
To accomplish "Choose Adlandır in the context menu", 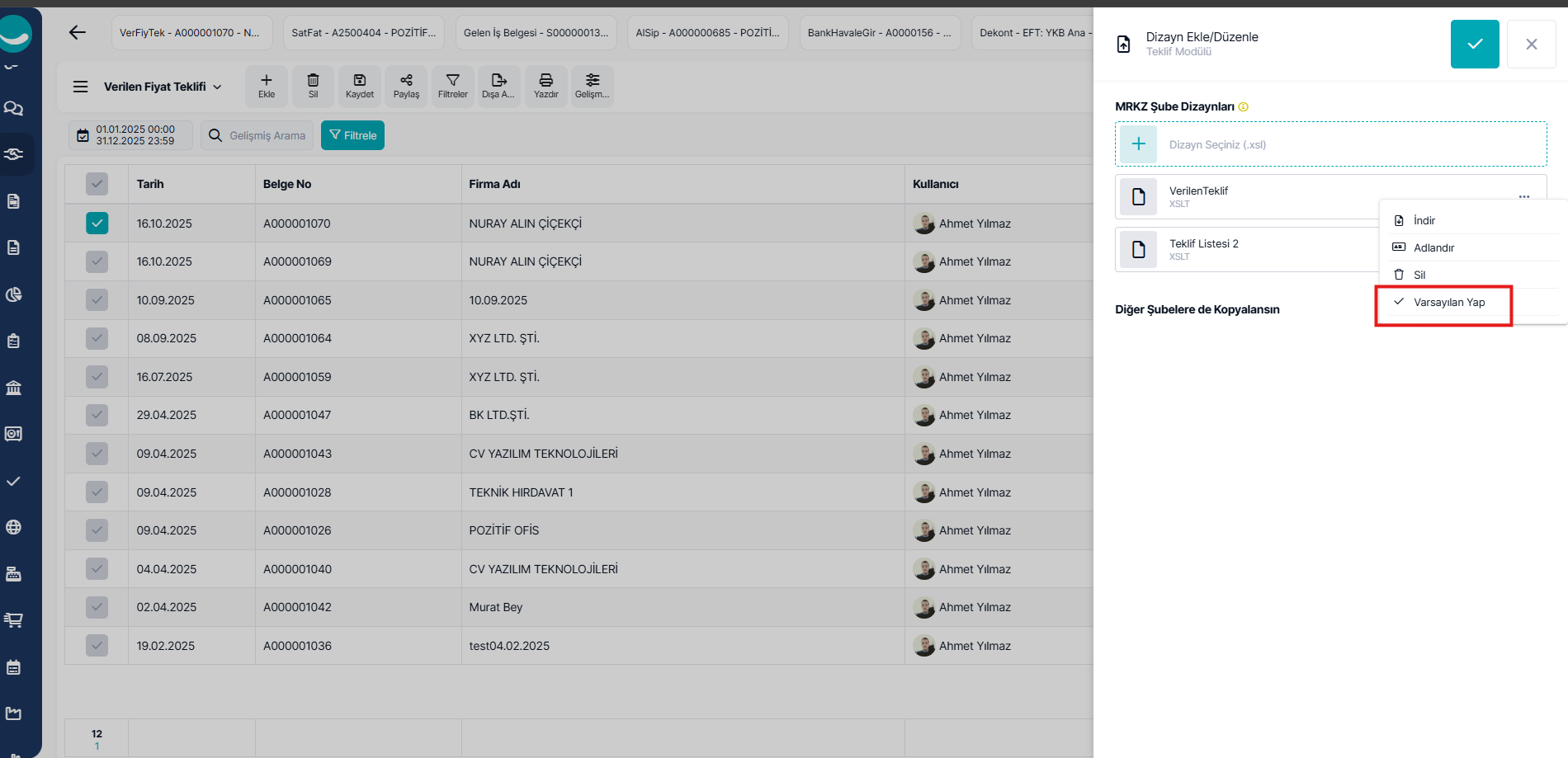I will 1433,248.
